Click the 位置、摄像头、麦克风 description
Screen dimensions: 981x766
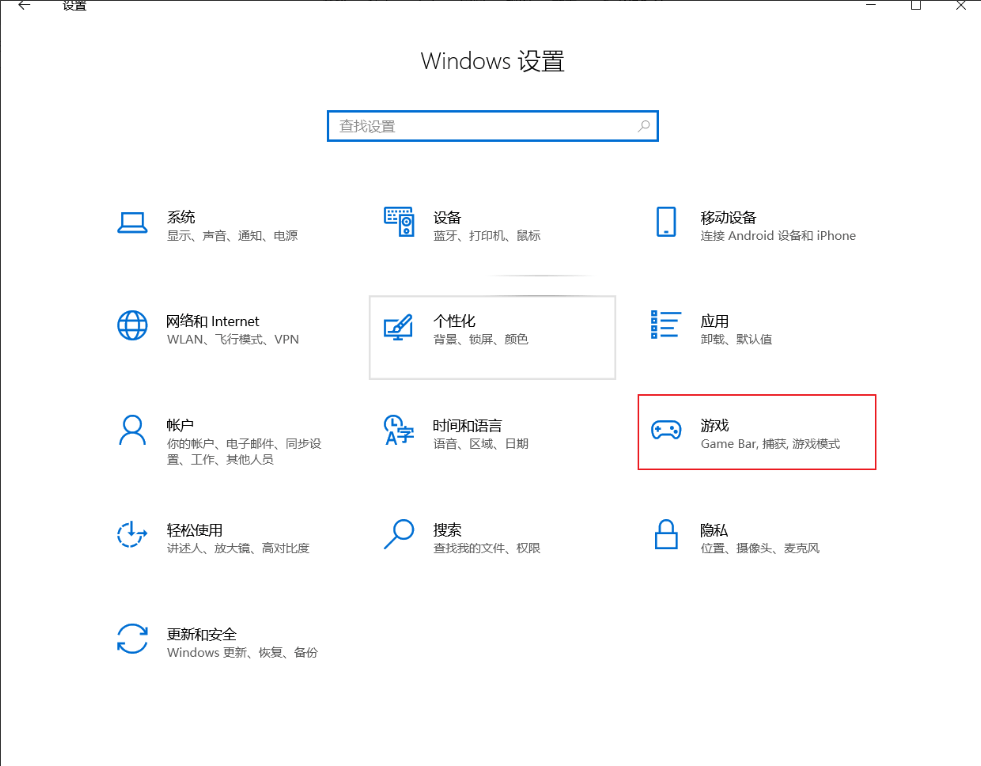click(760, 548)
